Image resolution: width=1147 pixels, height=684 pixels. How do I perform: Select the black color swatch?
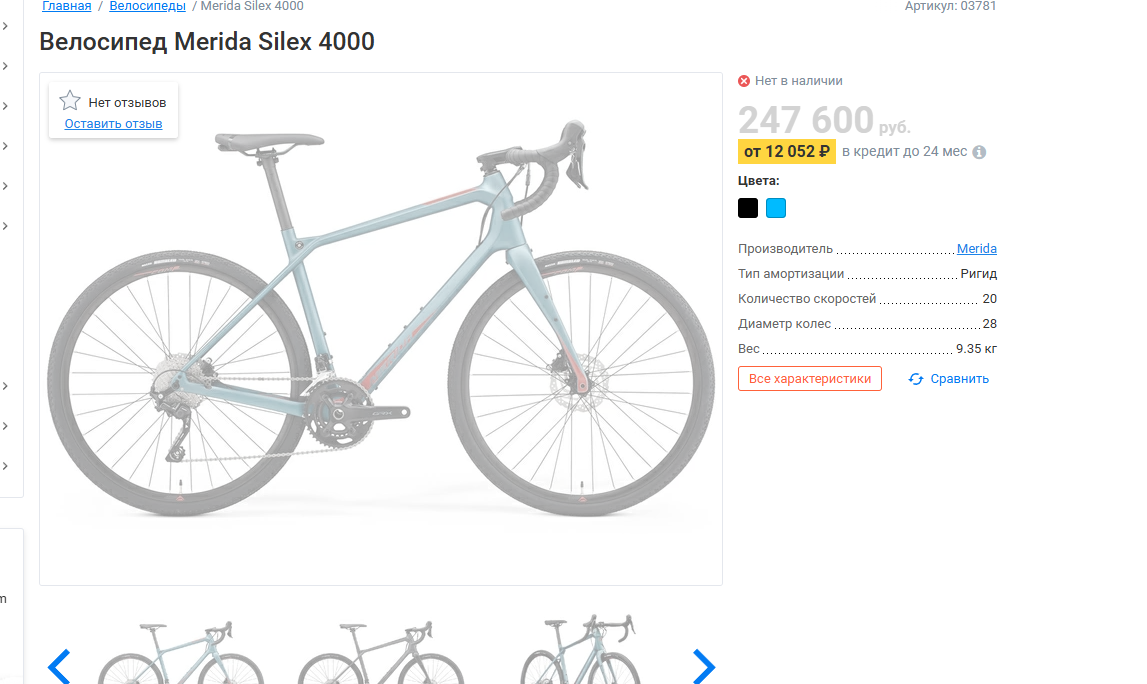(x=748, y=208)
